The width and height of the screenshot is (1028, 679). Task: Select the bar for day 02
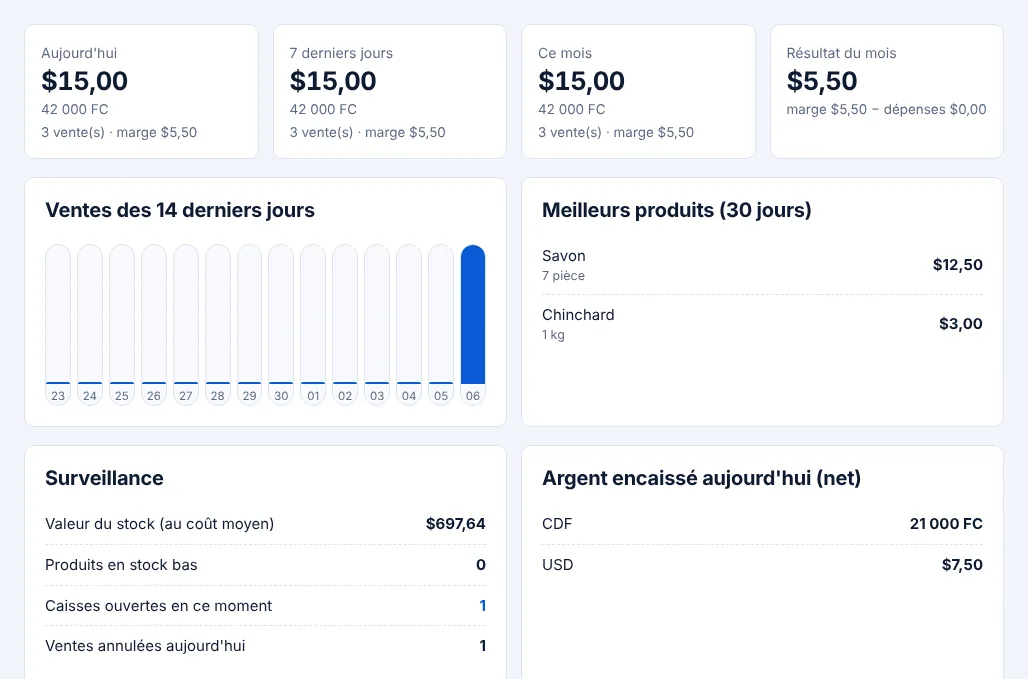pyautogui.click(x=346, y=325)
